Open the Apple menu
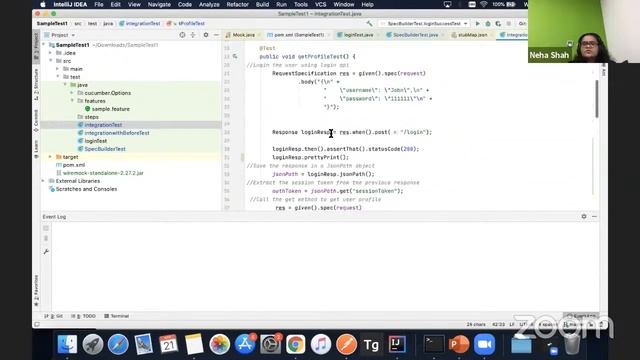This screenshot has height=360, width=640. [43, 4]
